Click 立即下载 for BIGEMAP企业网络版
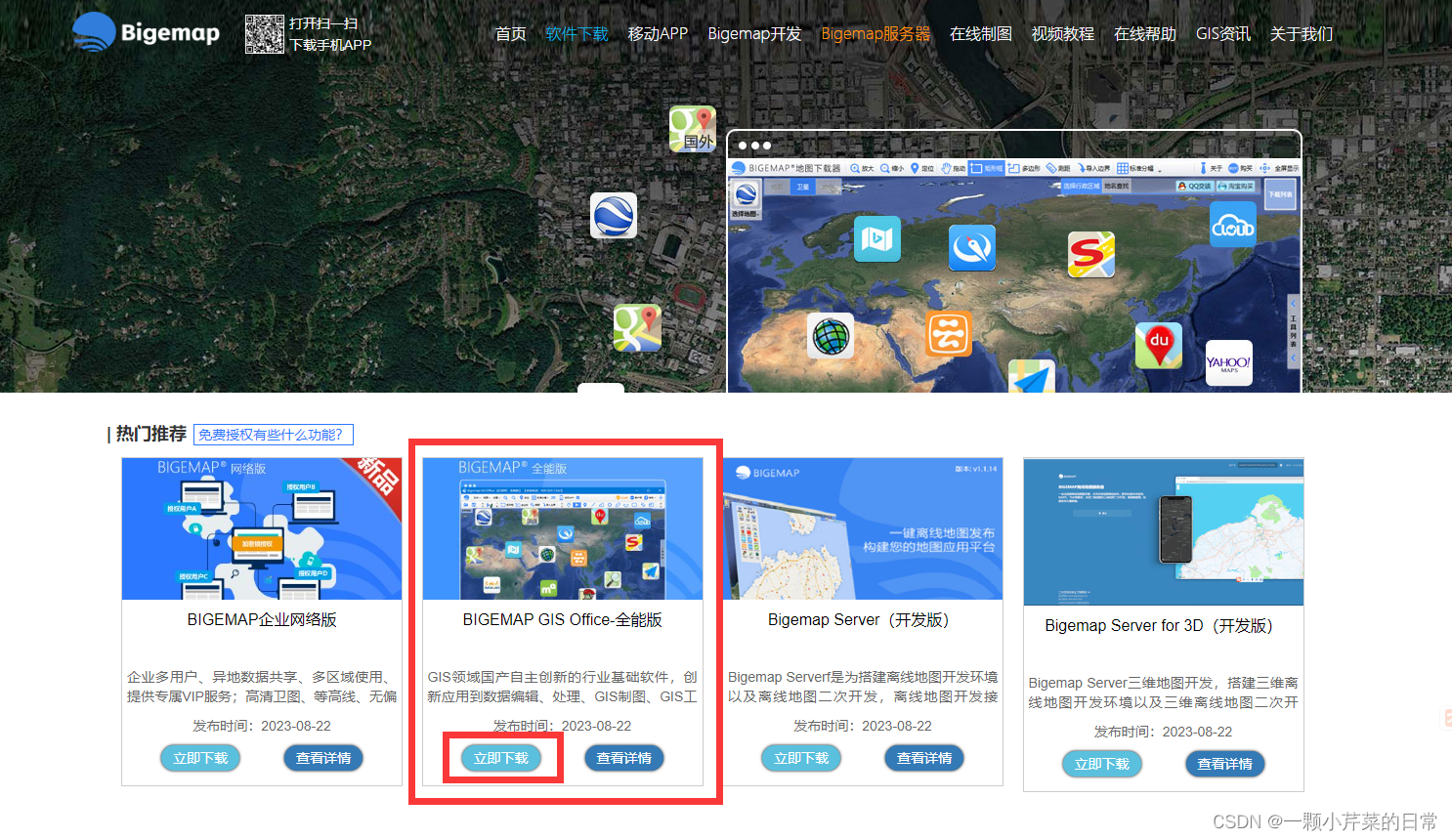1452x840 pixels. pos(200,758)
